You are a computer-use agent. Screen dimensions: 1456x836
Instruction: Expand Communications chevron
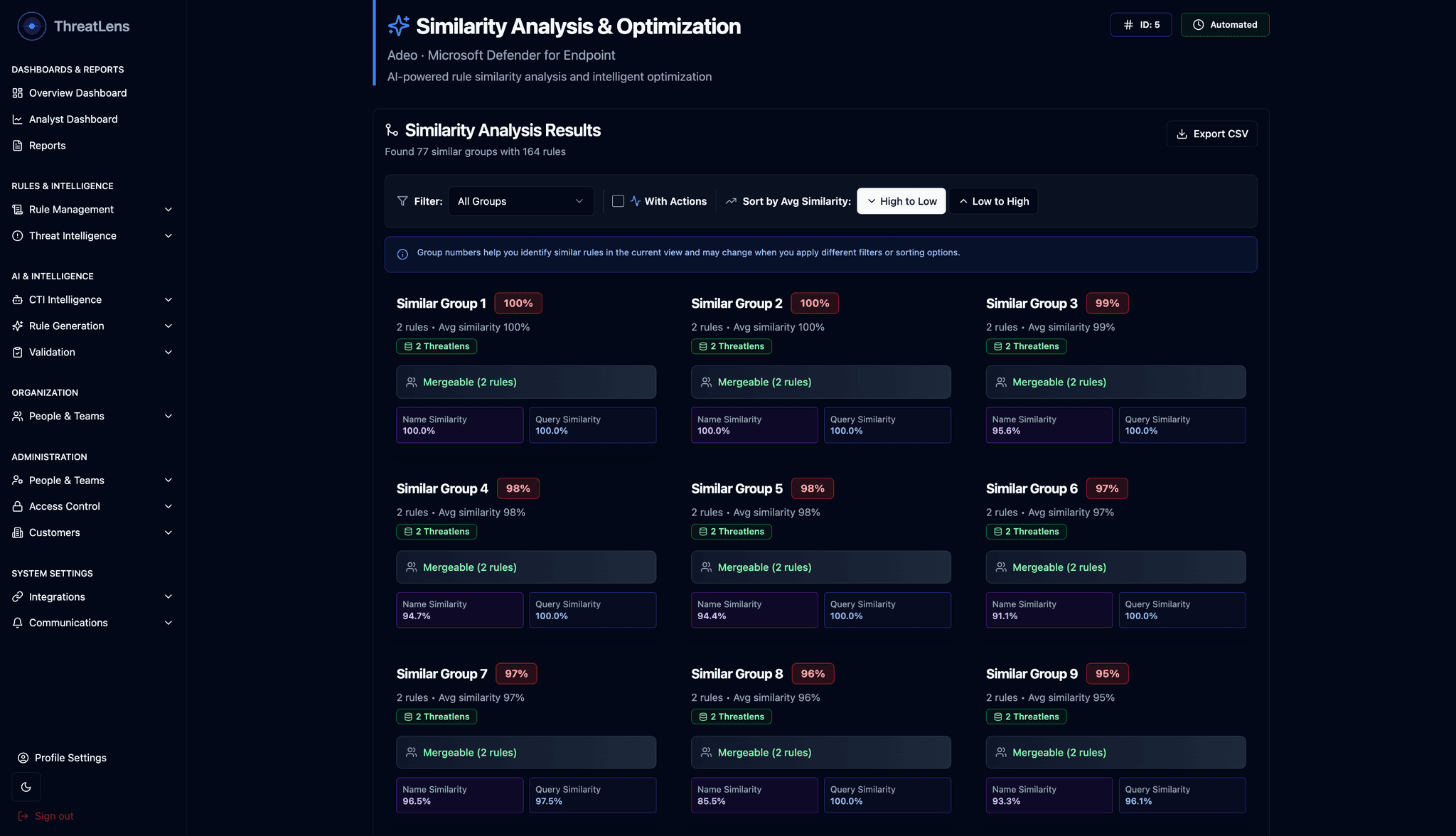pyautogui.click(x=168, y=623)
